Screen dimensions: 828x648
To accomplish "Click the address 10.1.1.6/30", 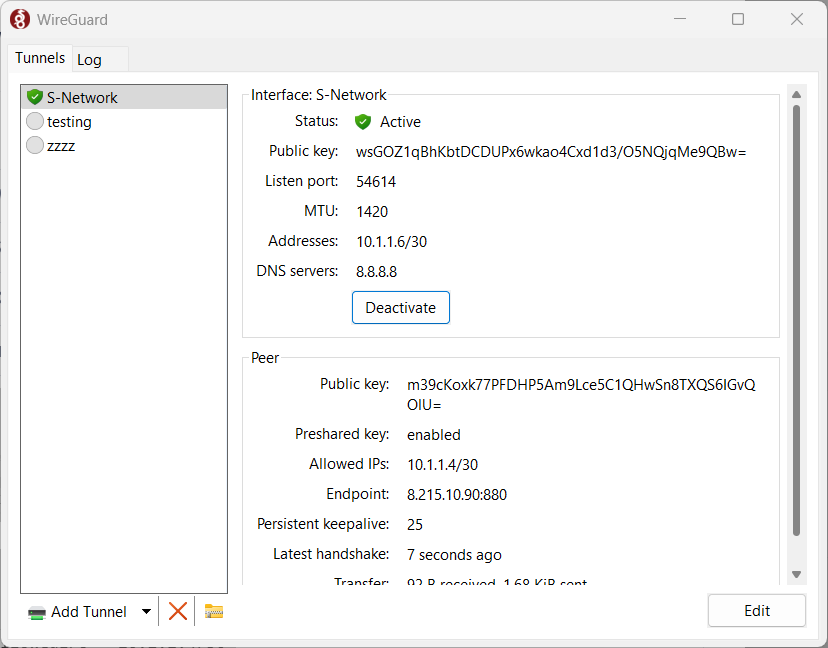I will coord(391,242).
